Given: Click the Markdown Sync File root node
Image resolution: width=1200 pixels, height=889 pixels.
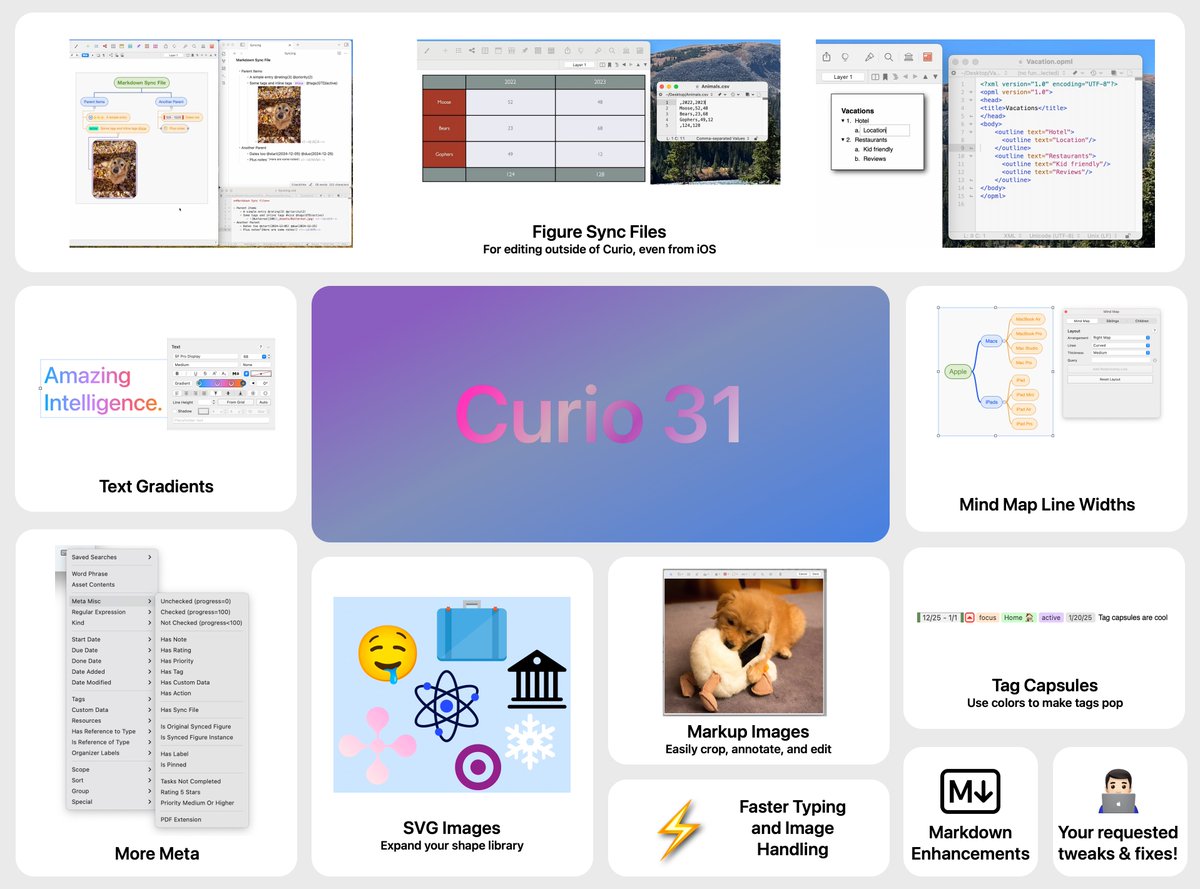Looking at the screenshot, I should (x=140, y=82).
